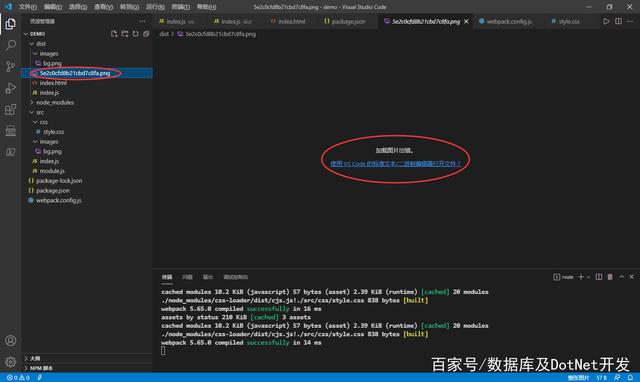Split the editor to the right
This screenshot has height=382, width=640.
point(618,21)
